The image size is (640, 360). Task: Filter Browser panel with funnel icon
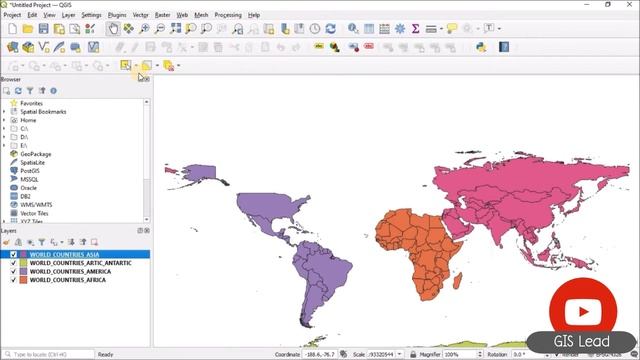coord(30,91)
